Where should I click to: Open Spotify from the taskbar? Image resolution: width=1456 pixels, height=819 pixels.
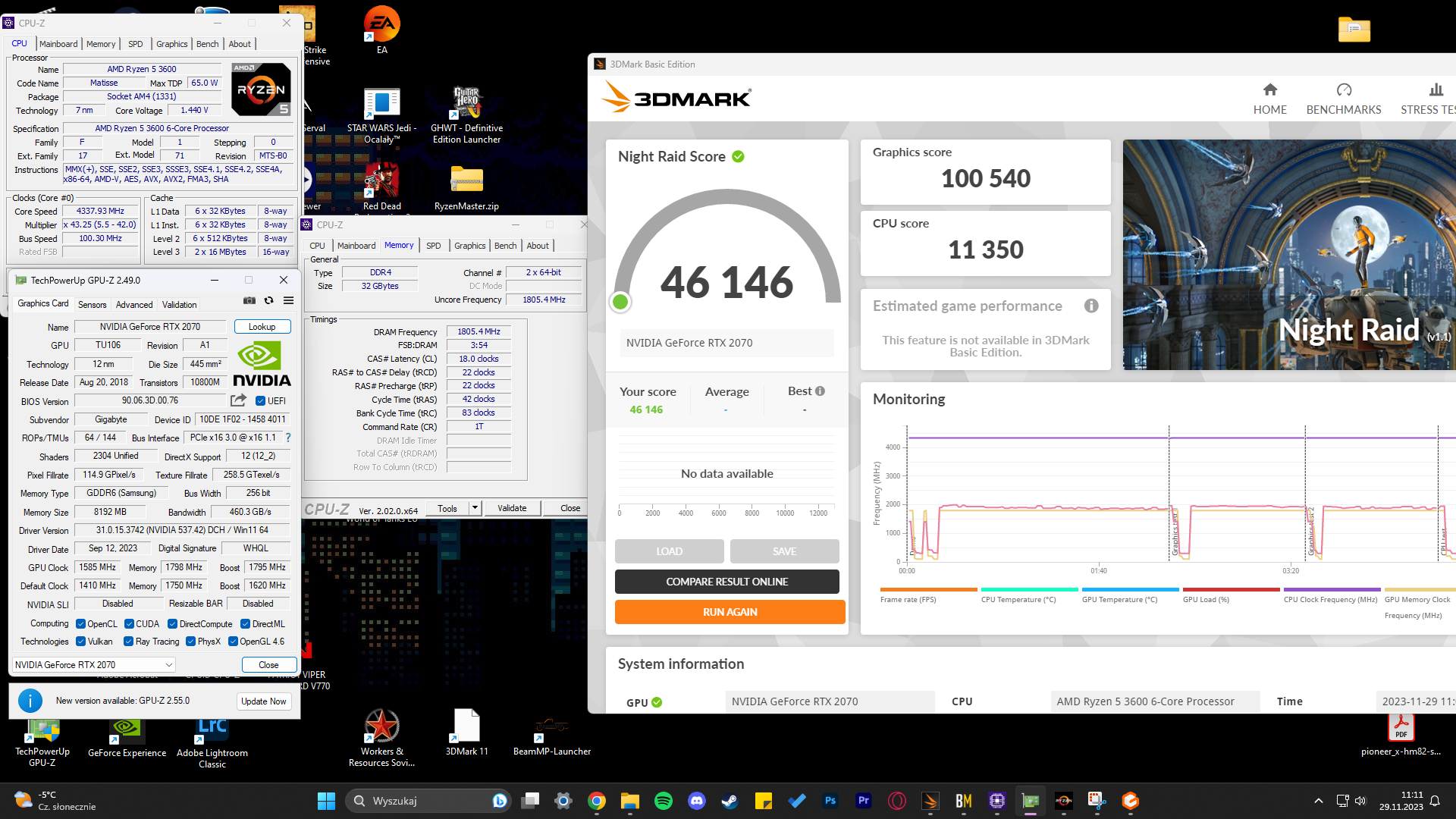663,801
